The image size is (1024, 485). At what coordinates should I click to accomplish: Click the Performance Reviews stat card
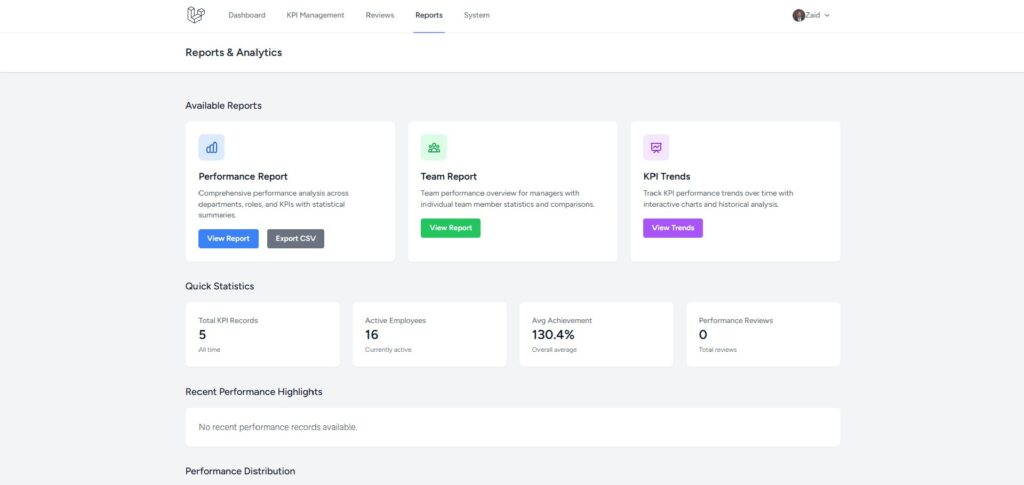763,334
